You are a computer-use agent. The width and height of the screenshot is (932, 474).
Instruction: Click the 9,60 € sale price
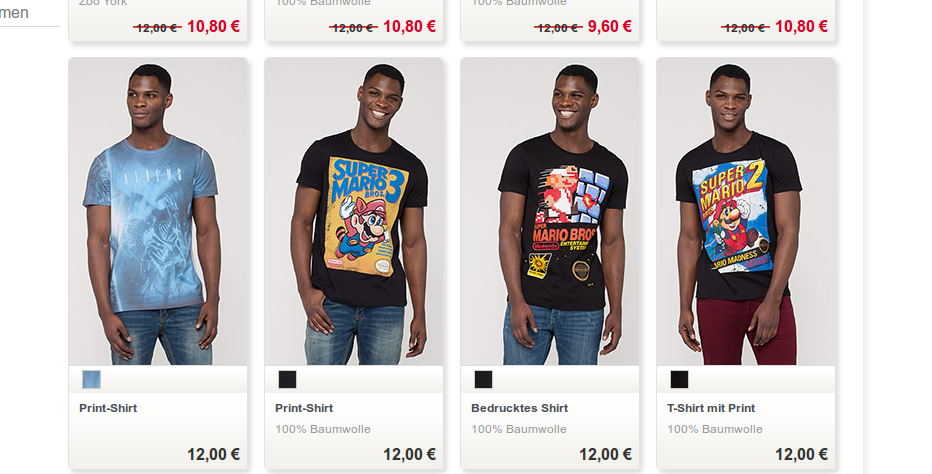[610, 26]
